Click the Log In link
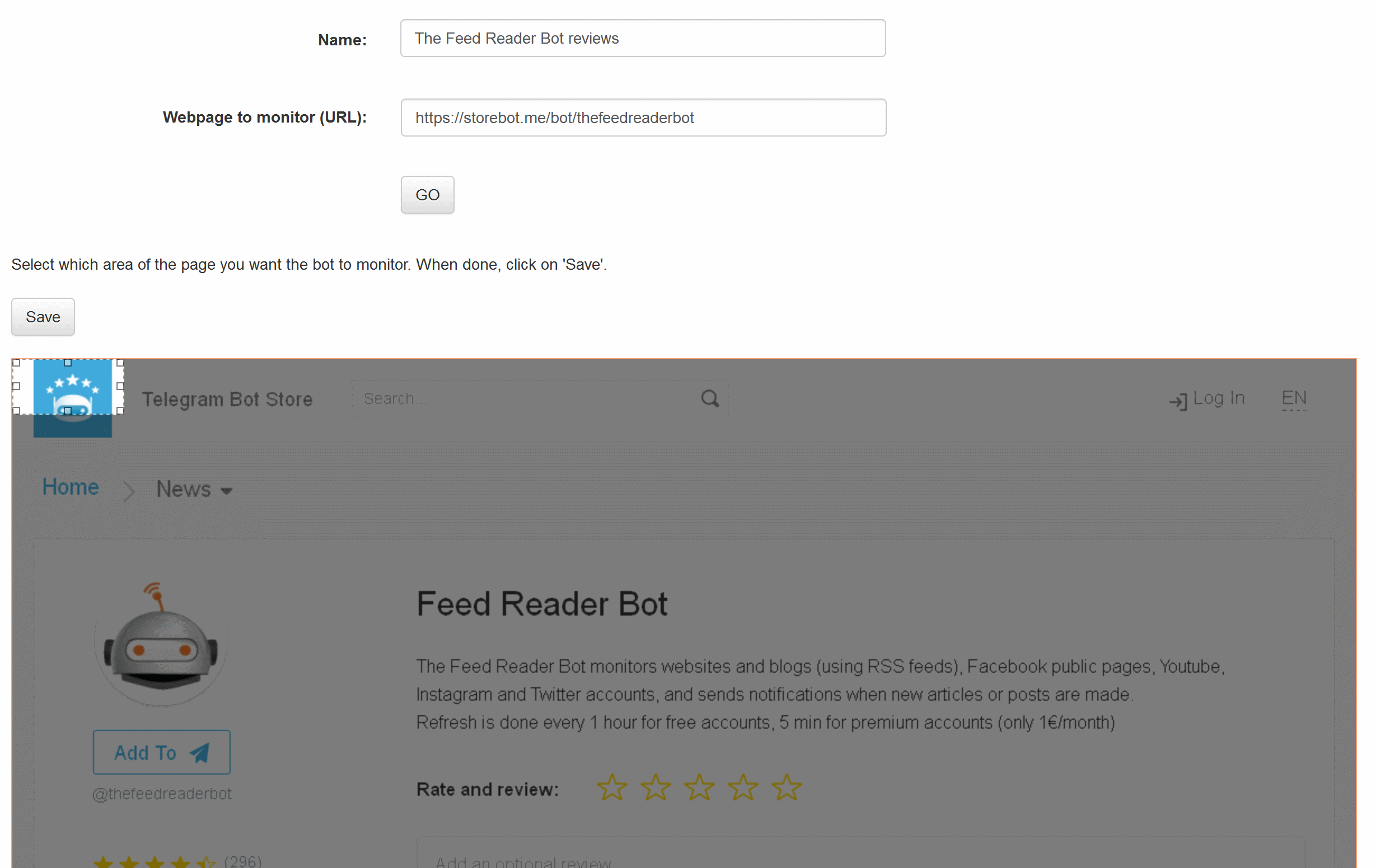The image size is (1375, 868). pyautogui.click(x=1218, y=398)
